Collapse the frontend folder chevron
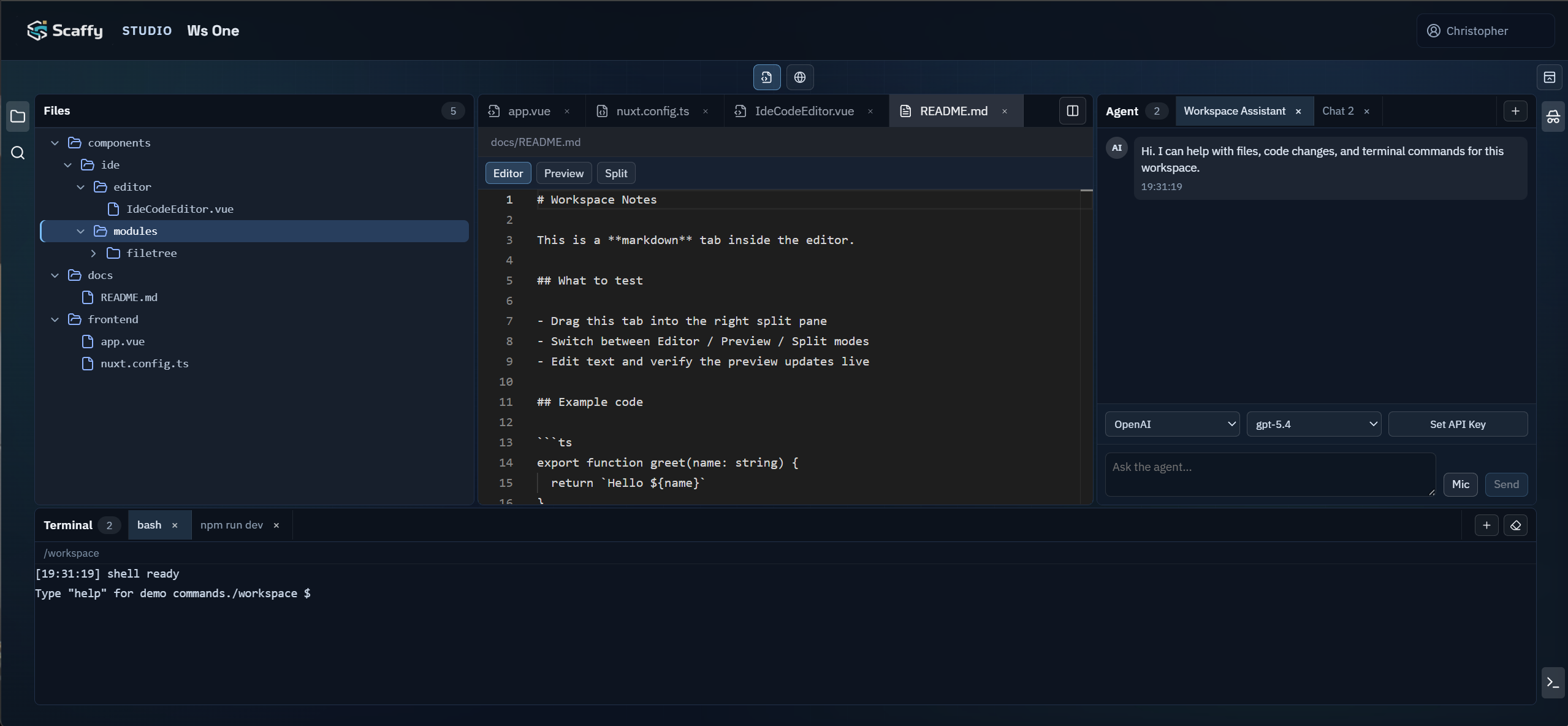The image size is (1568, 726). pos(55,319)
